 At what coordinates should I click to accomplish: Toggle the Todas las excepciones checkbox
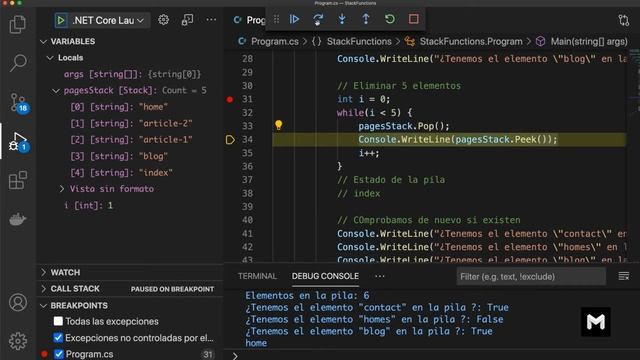[58, 321]
